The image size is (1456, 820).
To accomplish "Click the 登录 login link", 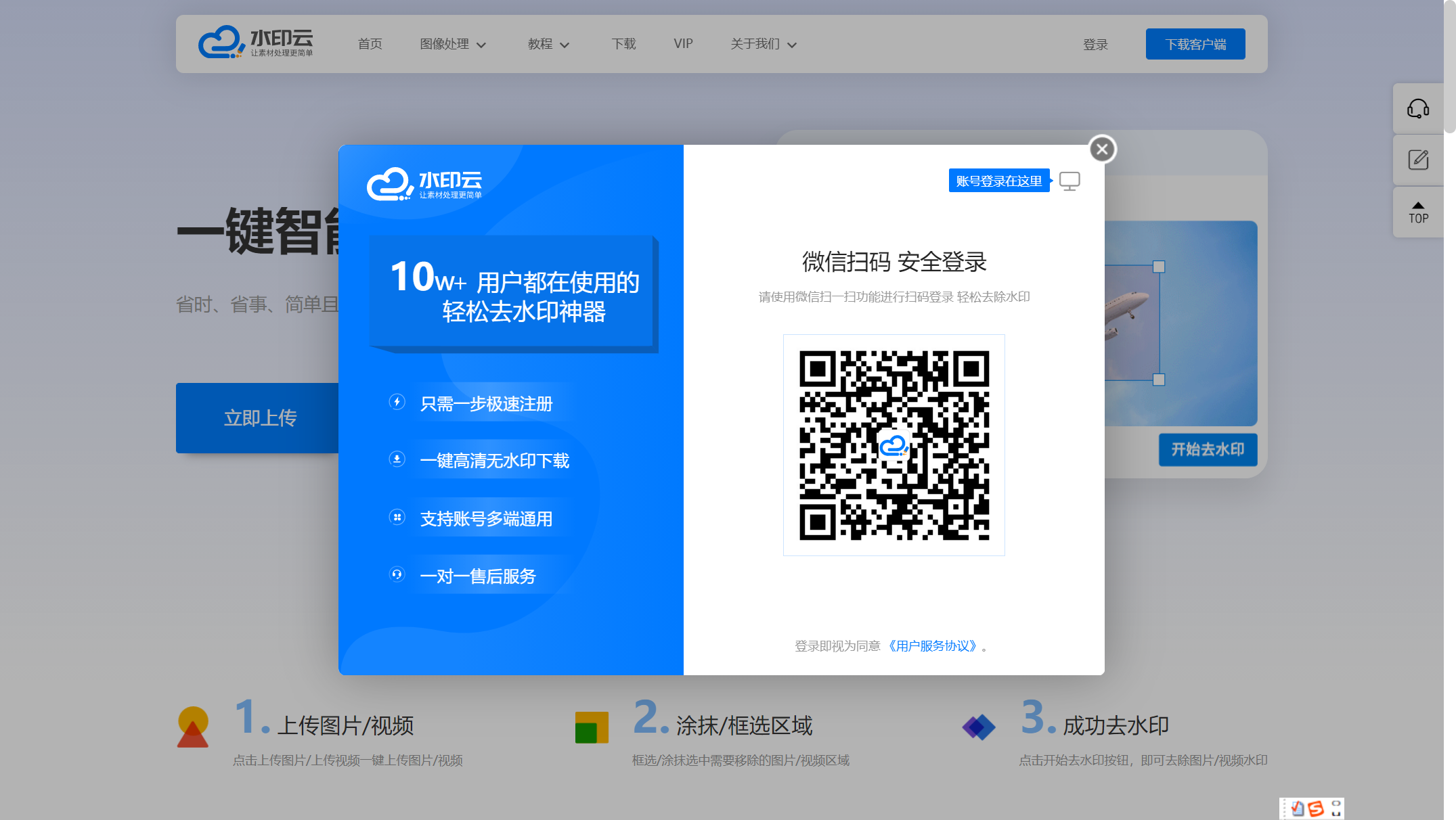I will (x=1095, y=45).
